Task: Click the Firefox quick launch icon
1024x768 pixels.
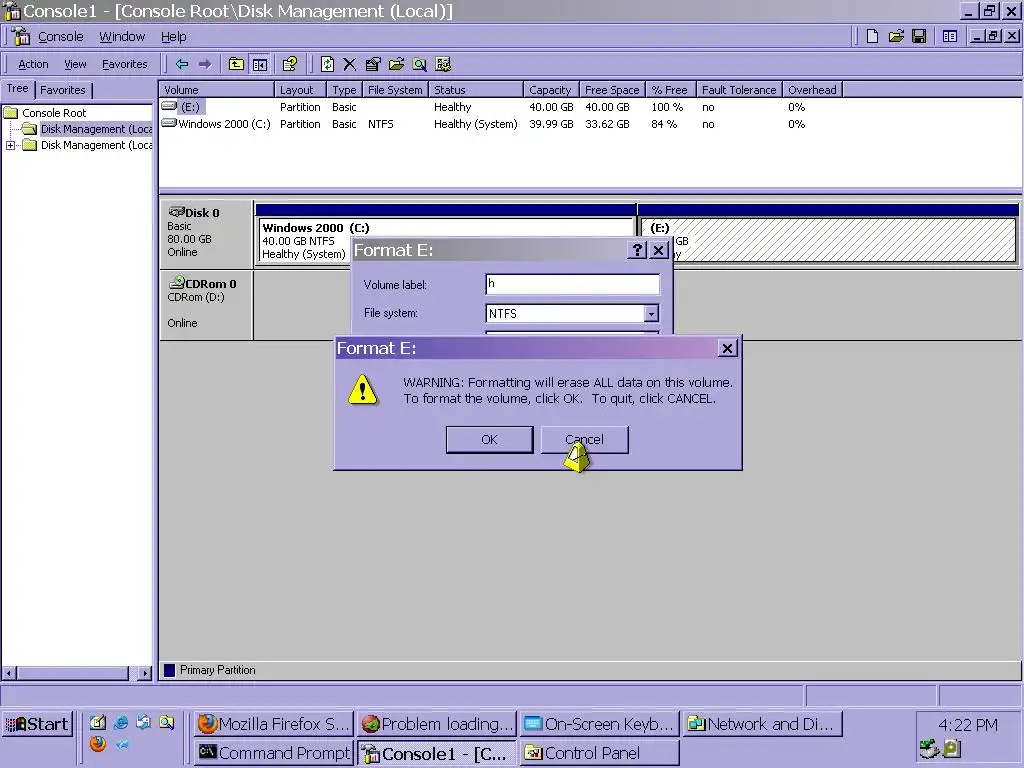Action: (98, 744)
